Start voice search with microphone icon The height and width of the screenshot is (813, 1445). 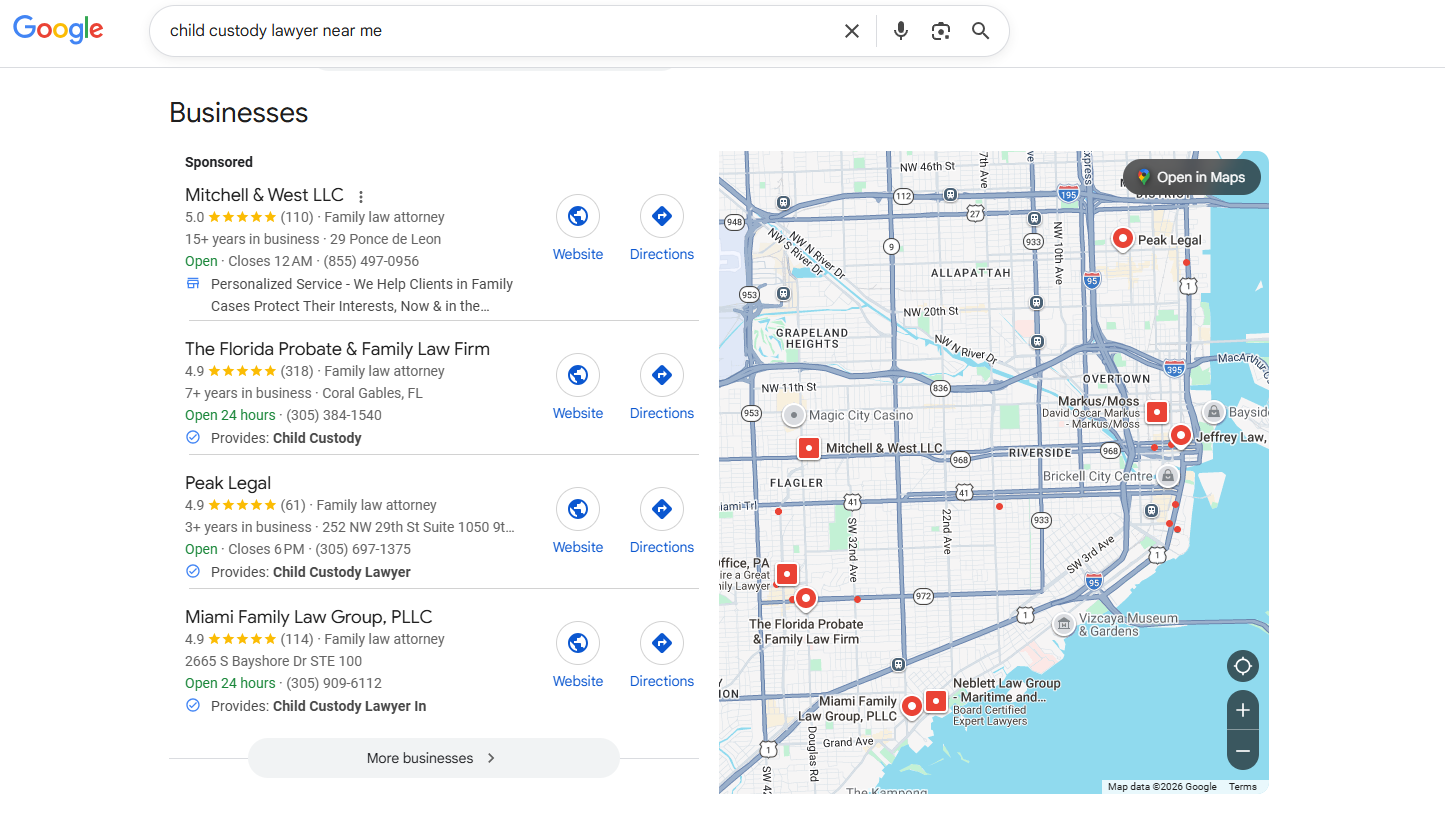pyautogui.click(x=901, y=31)
